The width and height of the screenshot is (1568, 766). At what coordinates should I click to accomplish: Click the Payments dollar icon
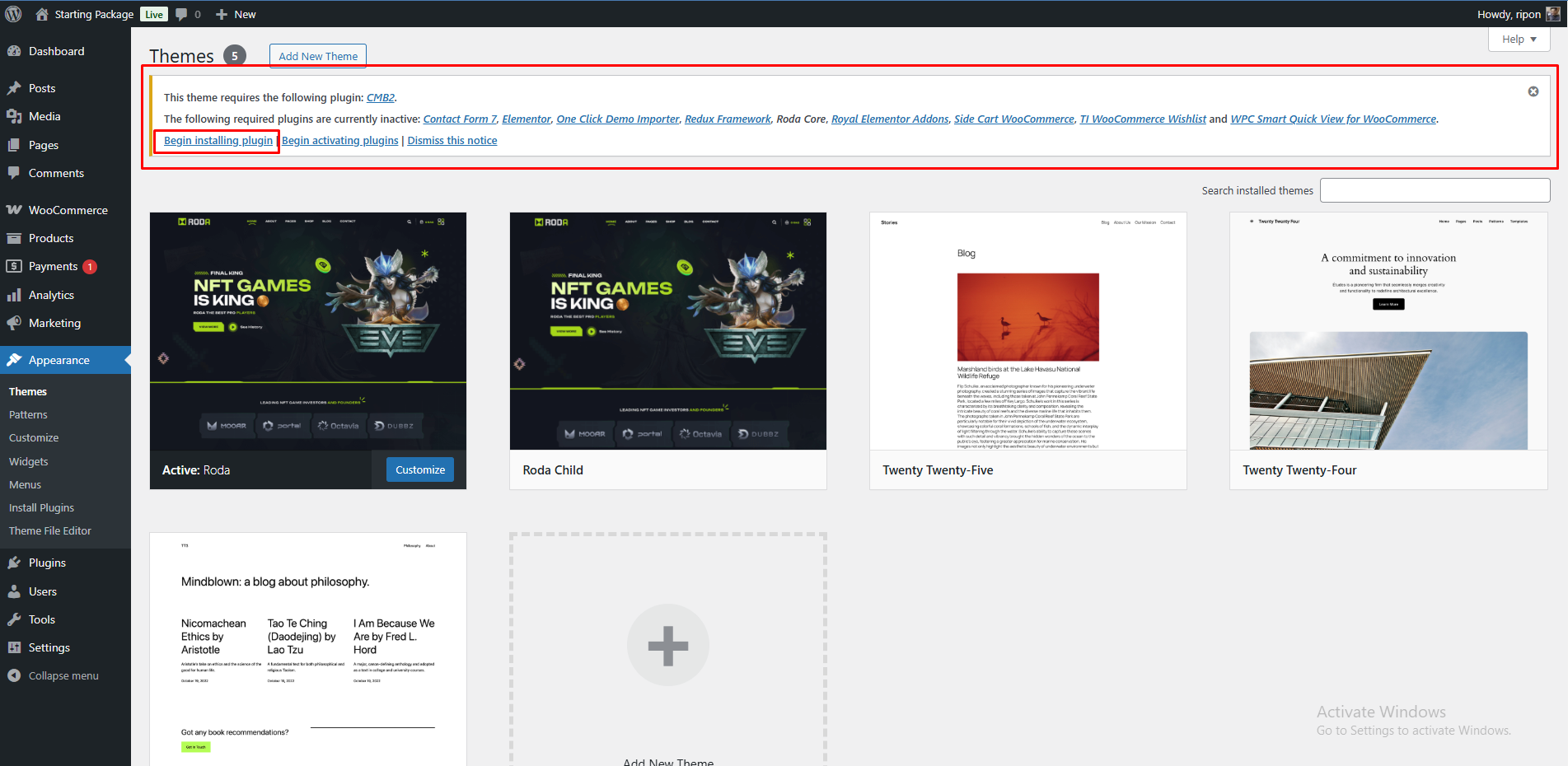point(14,266)
